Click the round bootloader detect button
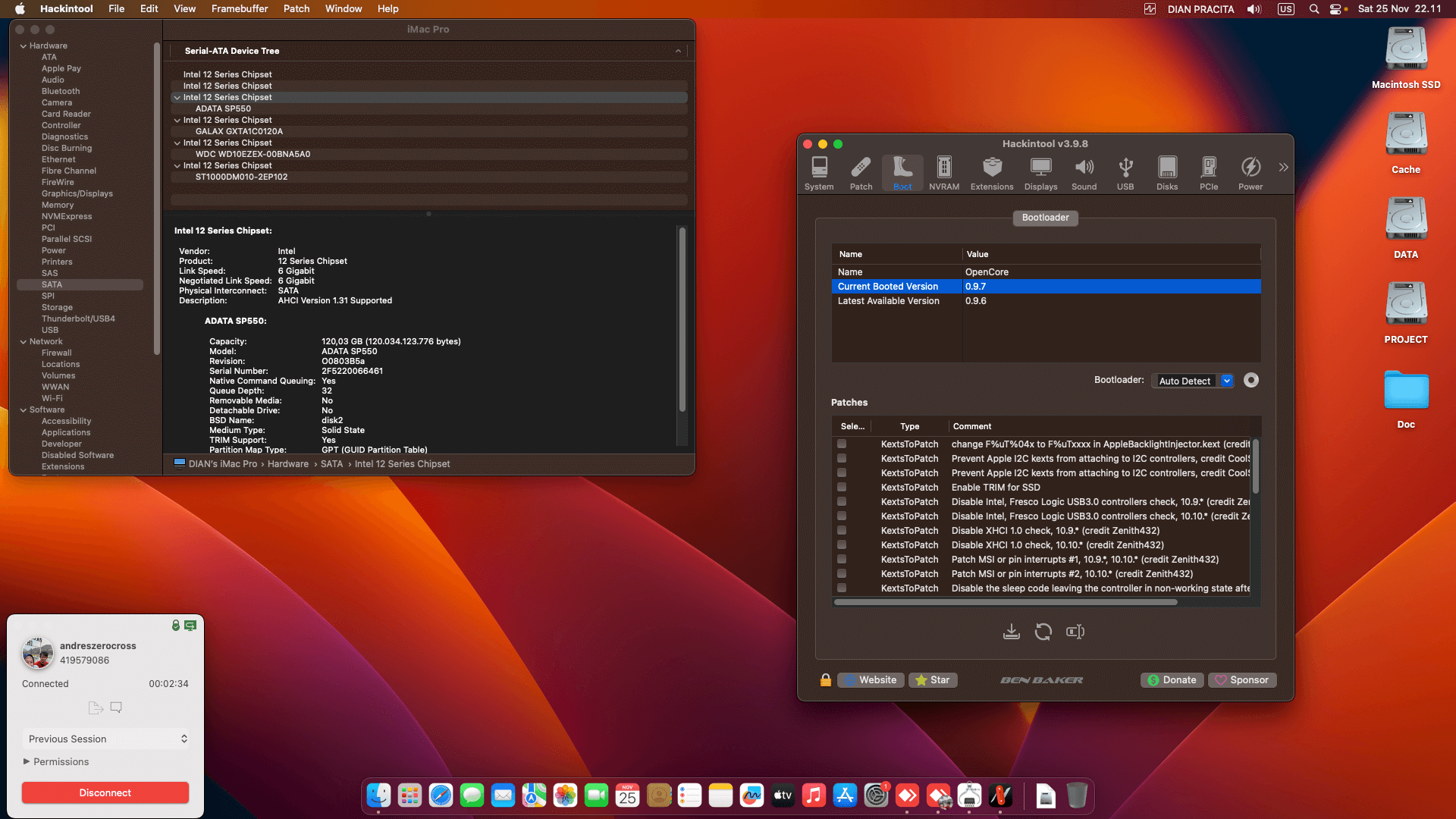The height and width of the screenshot is (819, 1456). click(1251, 380)
